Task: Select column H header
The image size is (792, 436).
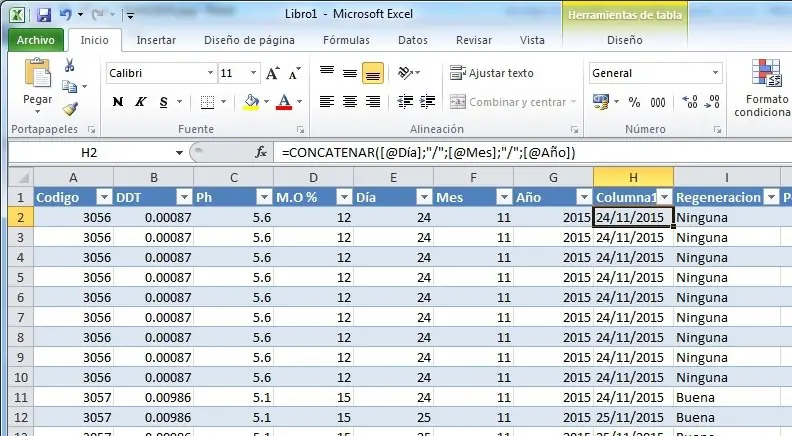Action: 633,178
